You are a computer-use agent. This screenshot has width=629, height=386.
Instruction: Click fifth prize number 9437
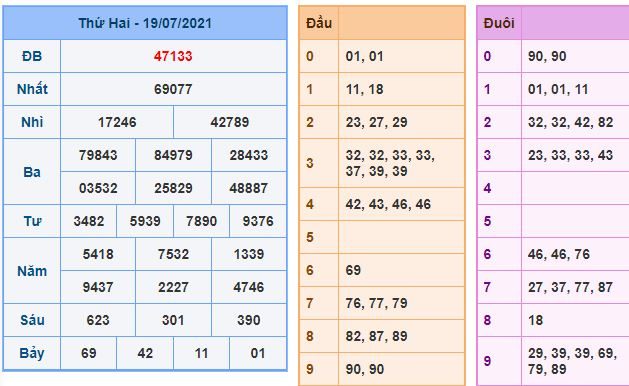tap(98, 287)
